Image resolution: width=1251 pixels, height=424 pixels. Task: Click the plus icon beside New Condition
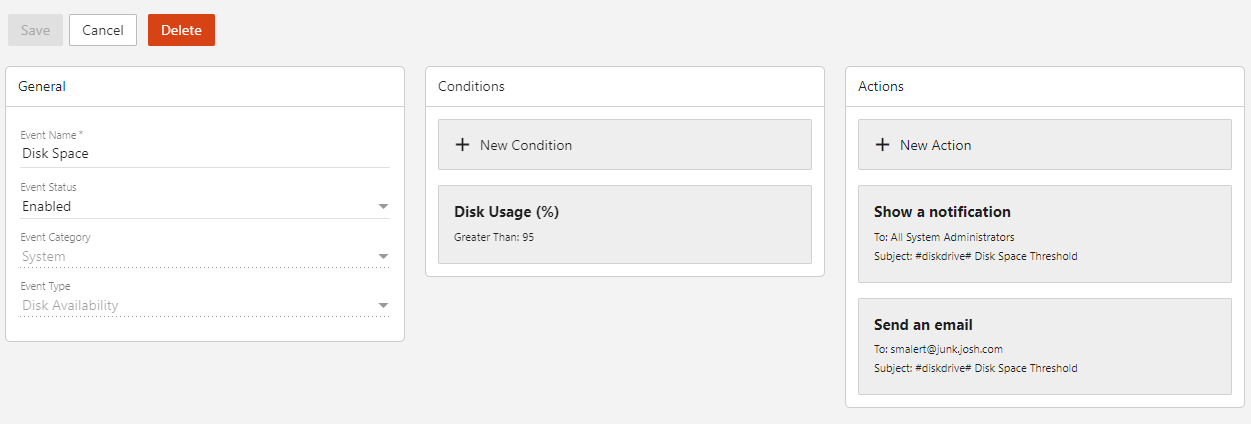click(x=462, y=145)
